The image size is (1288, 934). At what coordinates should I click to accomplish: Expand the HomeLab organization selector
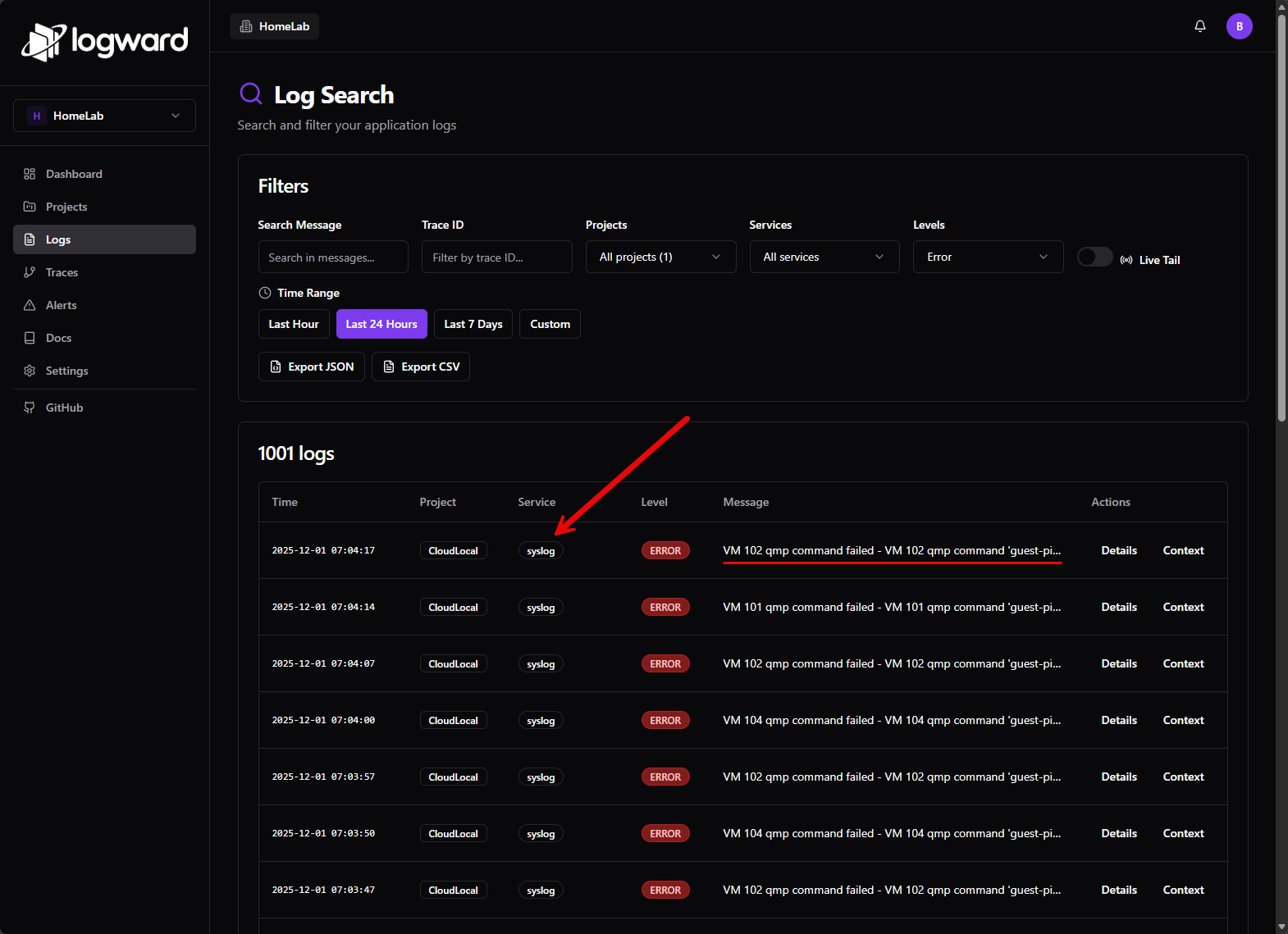coord(104,116)
